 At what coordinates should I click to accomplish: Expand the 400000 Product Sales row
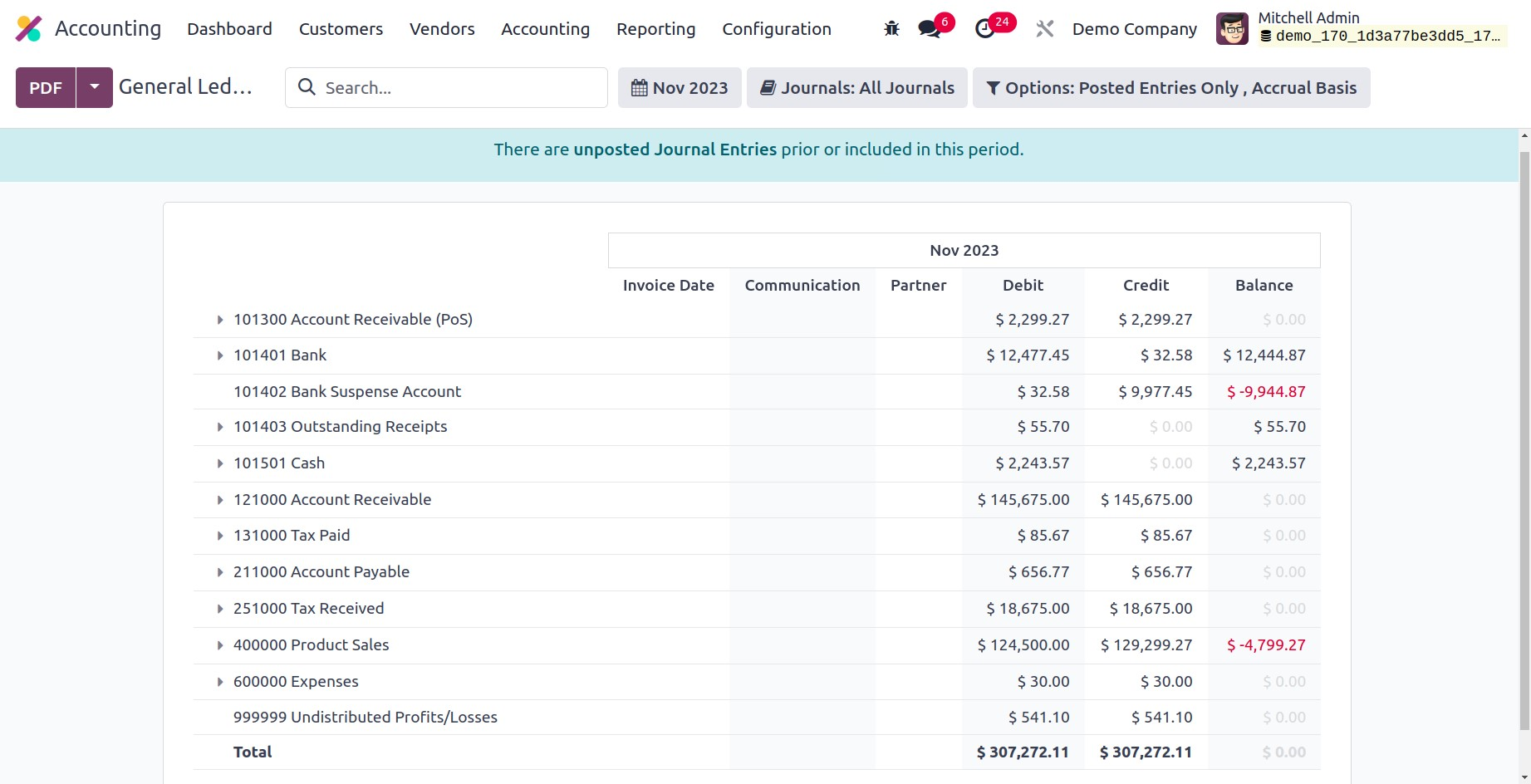[x=220, y=645]
